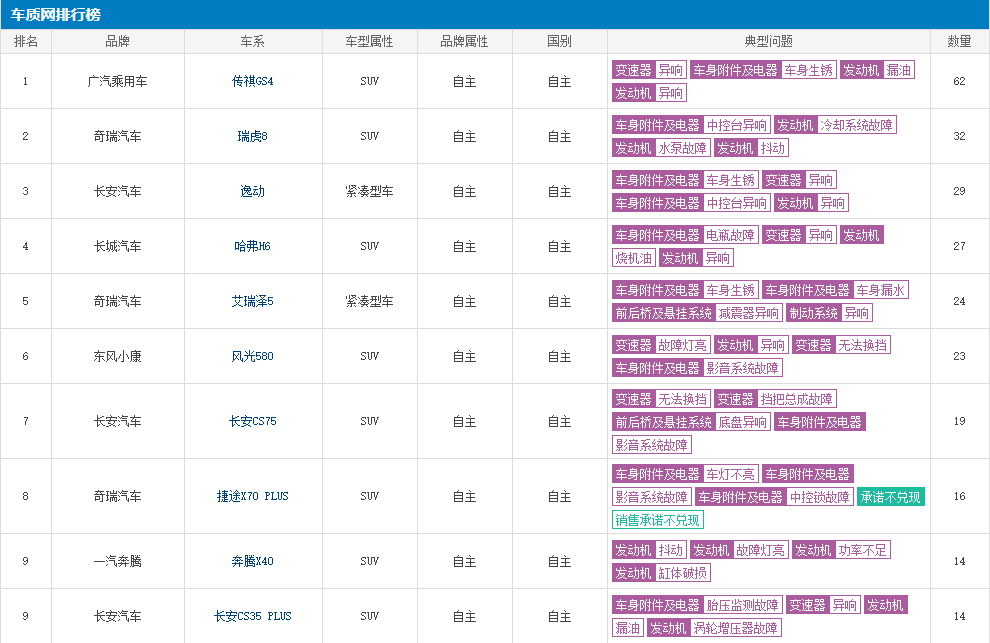The width and height of the screenshot is (990, 643).
Task: Select the 车型属性 column header
Action: pos(369,41)
